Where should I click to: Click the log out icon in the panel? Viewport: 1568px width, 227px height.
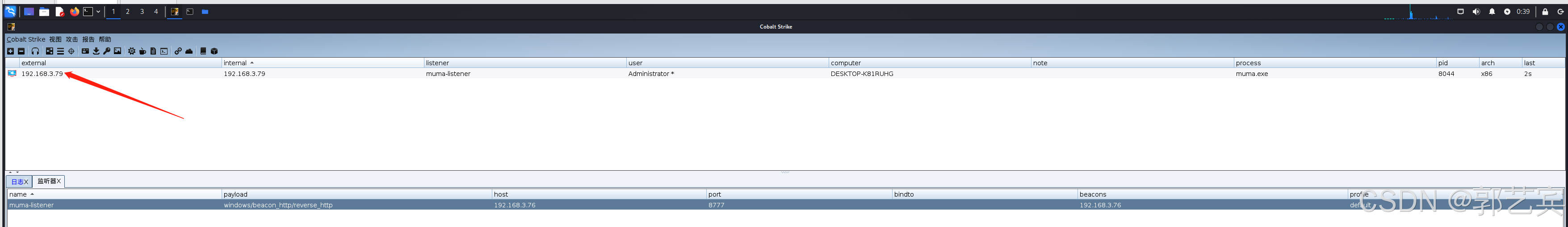click(x=1561, y=12)
